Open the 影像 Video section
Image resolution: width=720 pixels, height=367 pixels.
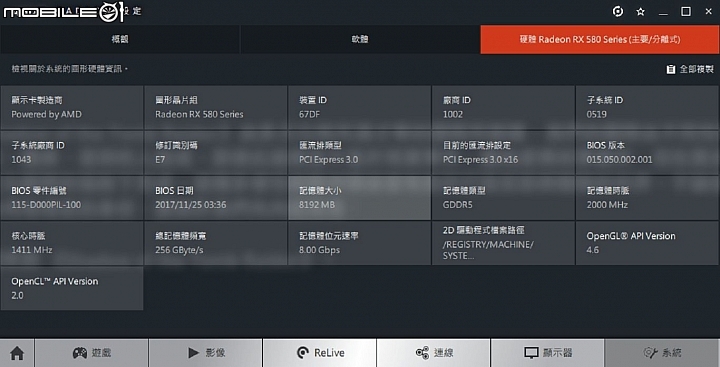click(x=206, y=353)
